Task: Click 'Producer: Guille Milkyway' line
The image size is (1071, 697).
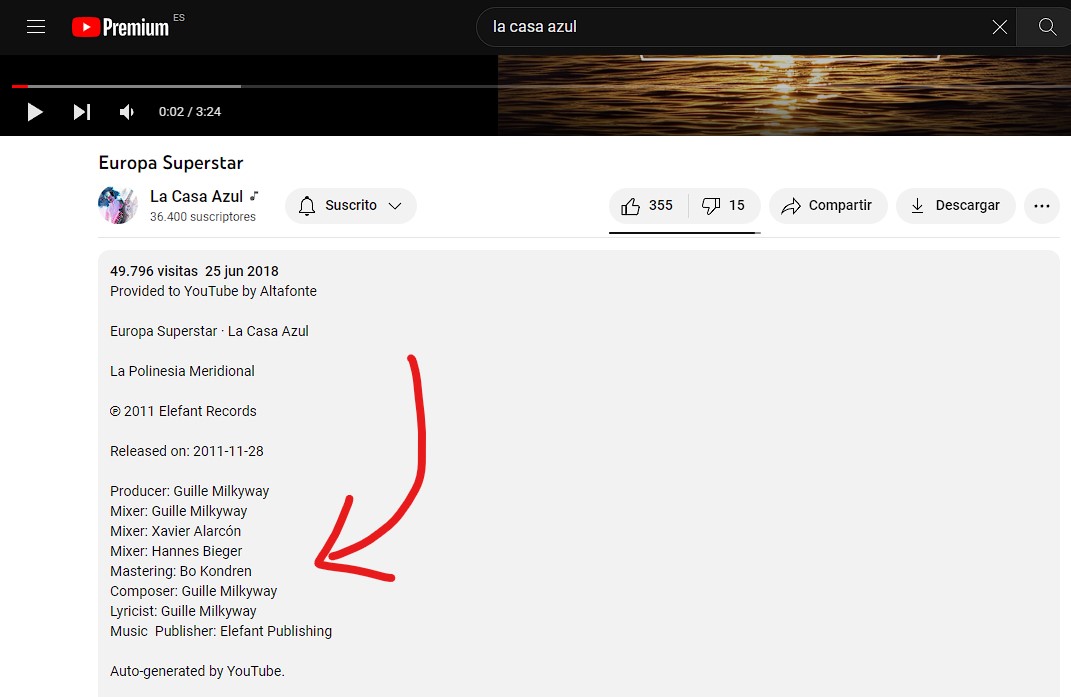Action: coord(189,491)
